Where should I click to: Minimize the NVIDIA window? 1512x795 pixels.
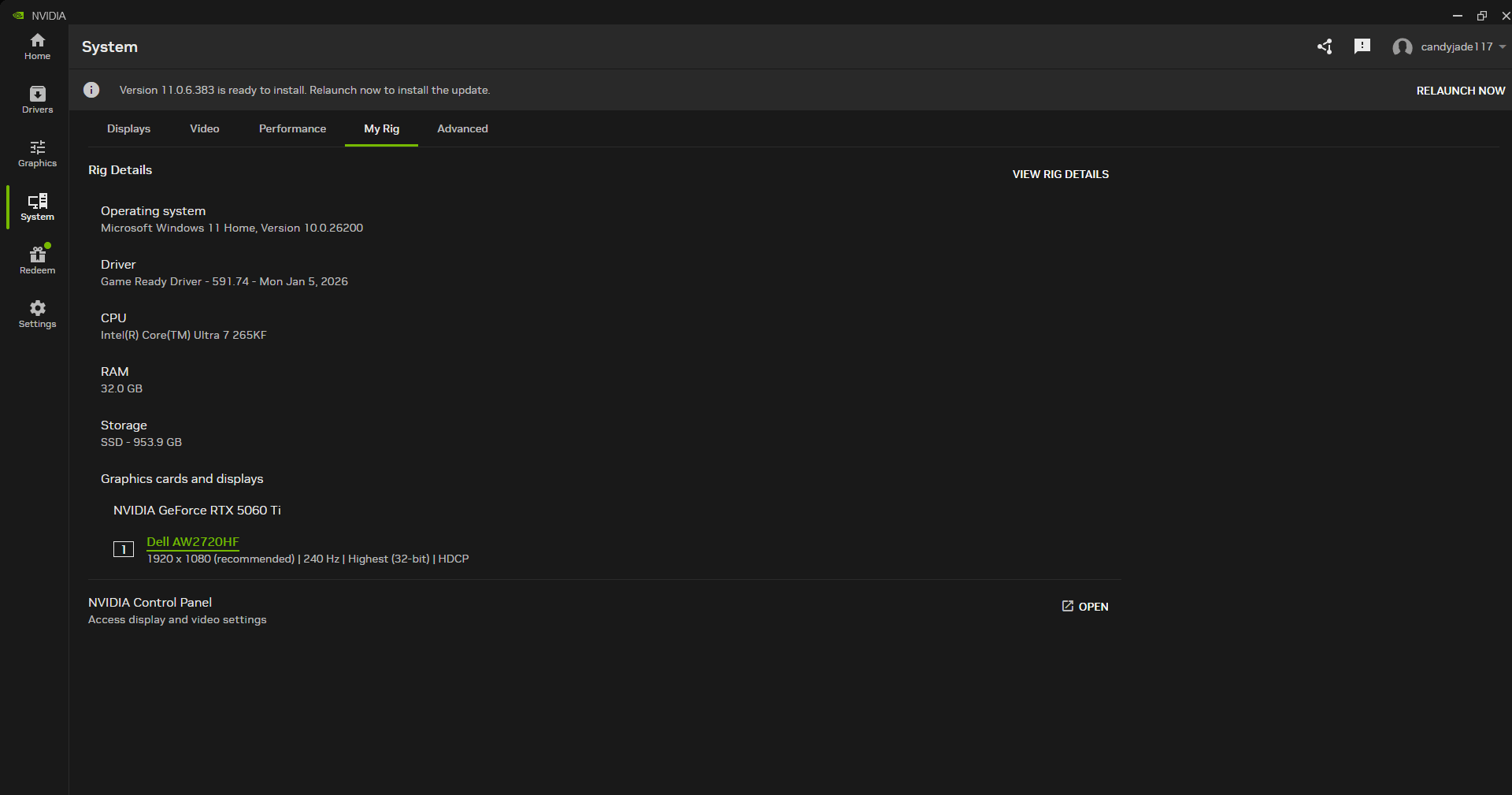pos(1457,16)
